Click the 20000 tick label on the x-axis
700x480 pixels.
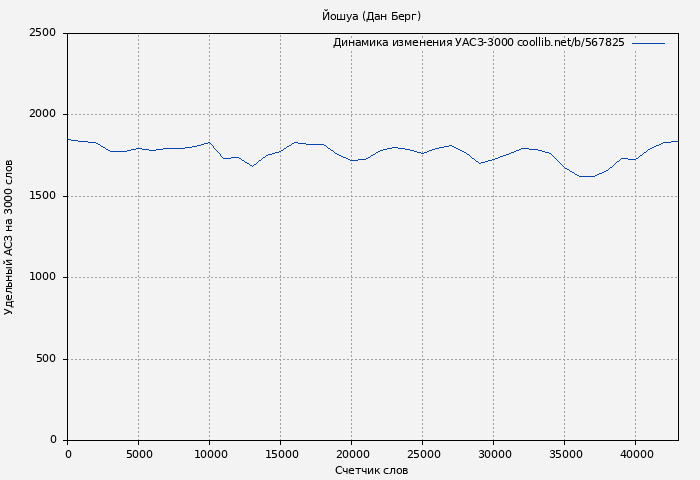click(x=351, y=454)
